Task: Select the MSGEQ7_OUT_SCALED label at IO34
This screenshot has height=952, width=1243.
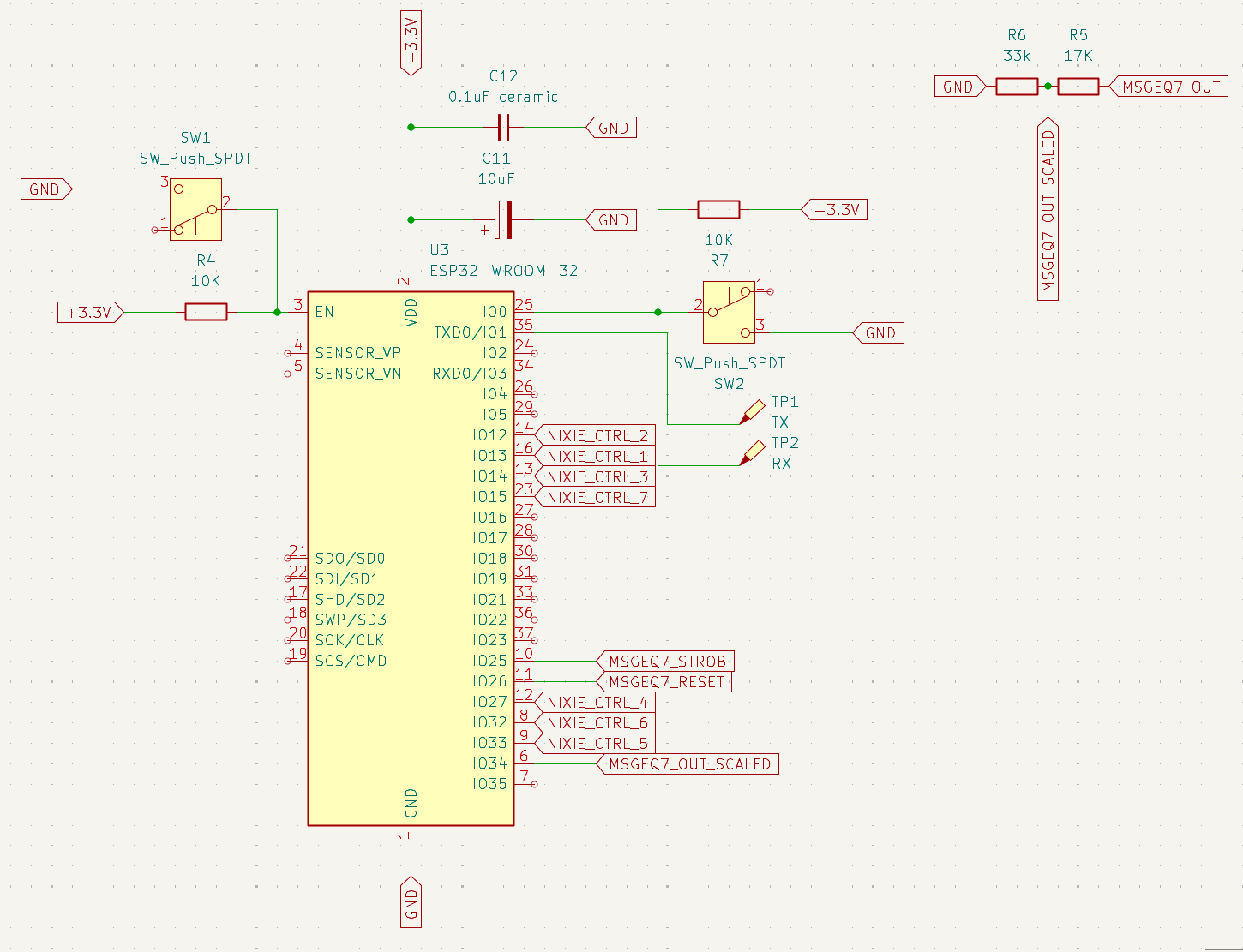Action: 688,764
